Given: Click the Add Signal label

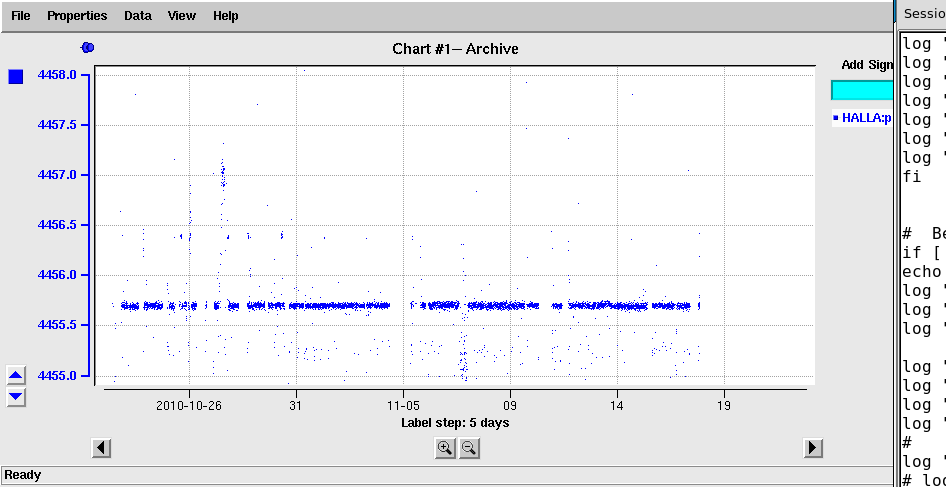Looking at the screenshot, I should click(866, 65).
